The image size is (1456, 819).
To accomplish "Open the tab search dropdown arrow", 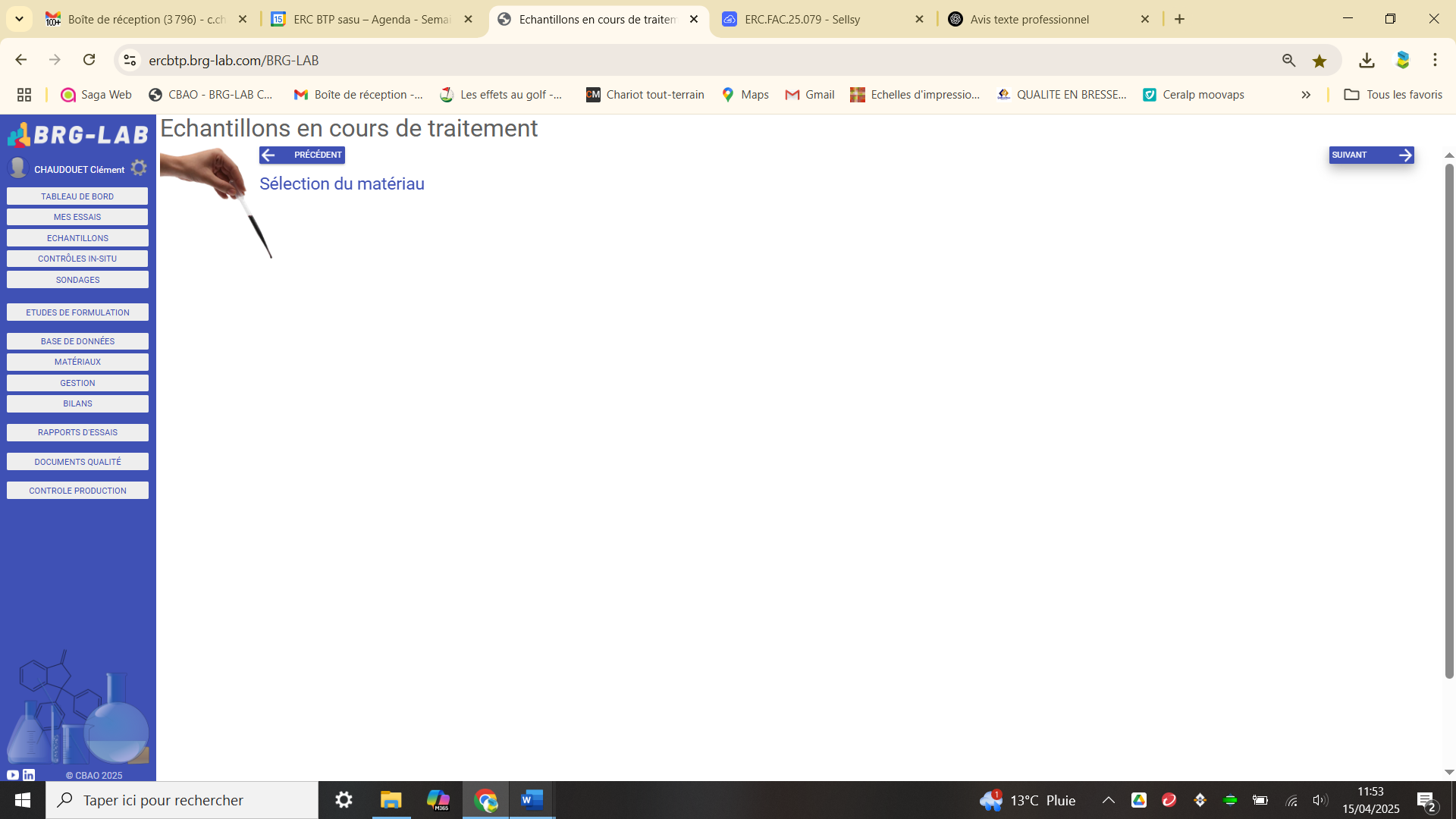I will coord(20,19).
